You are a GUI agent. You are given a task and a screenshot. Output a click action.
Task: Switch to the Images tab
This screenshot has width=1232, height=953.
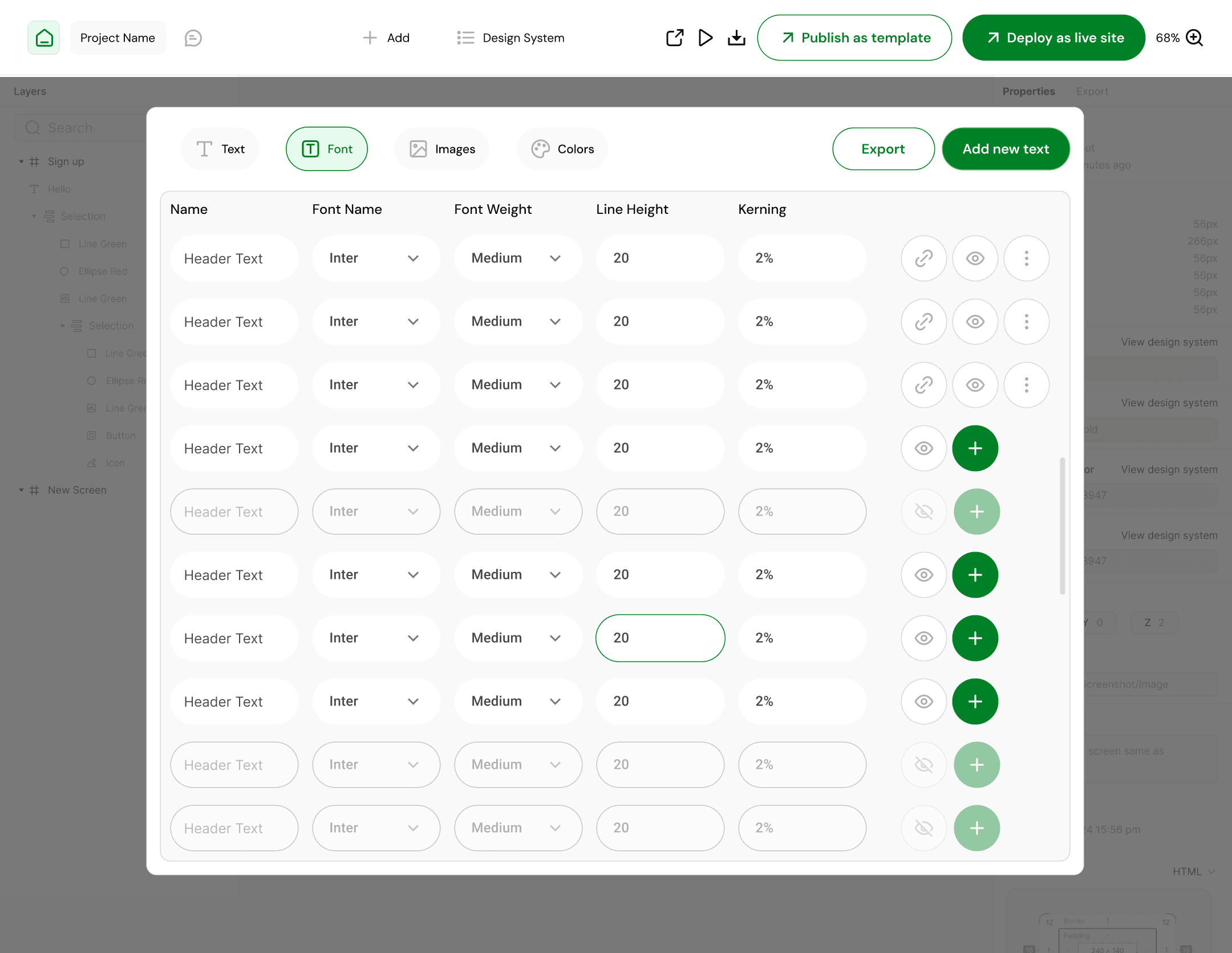pyautogui.click(x=442, y=149)
